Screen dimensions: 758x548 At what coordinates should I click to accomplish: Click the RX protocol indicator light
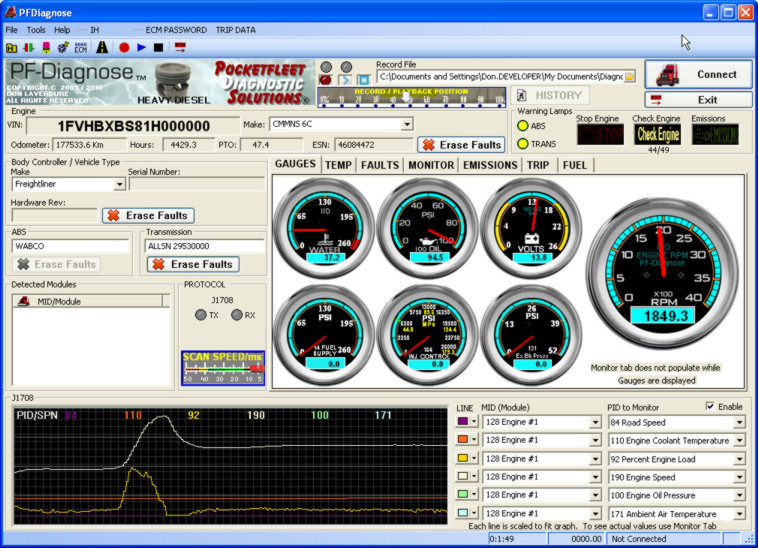tap(236, 315)
